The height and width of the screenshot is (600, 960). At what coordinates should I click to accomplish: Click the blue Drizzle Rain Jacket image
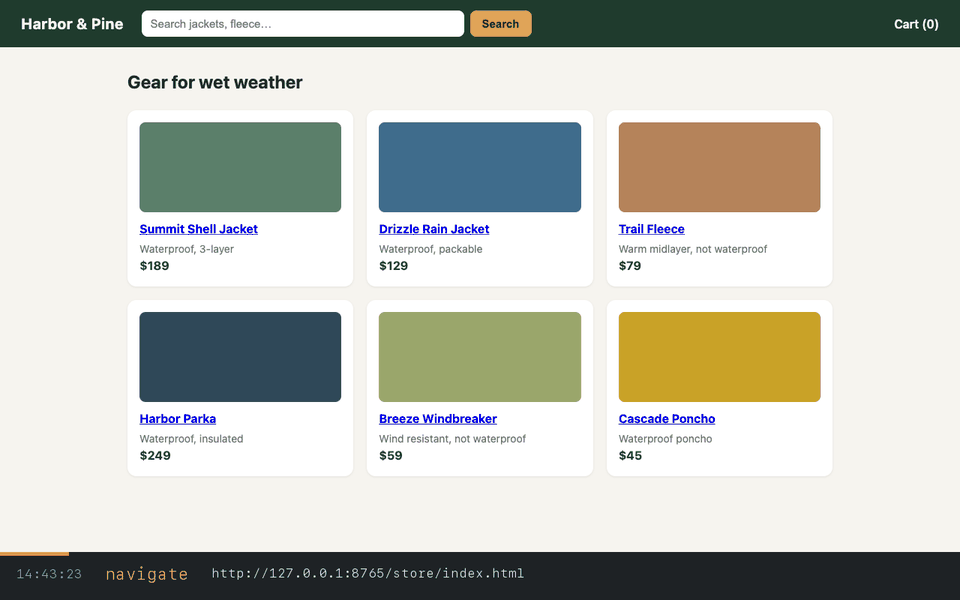click(480, 167)
